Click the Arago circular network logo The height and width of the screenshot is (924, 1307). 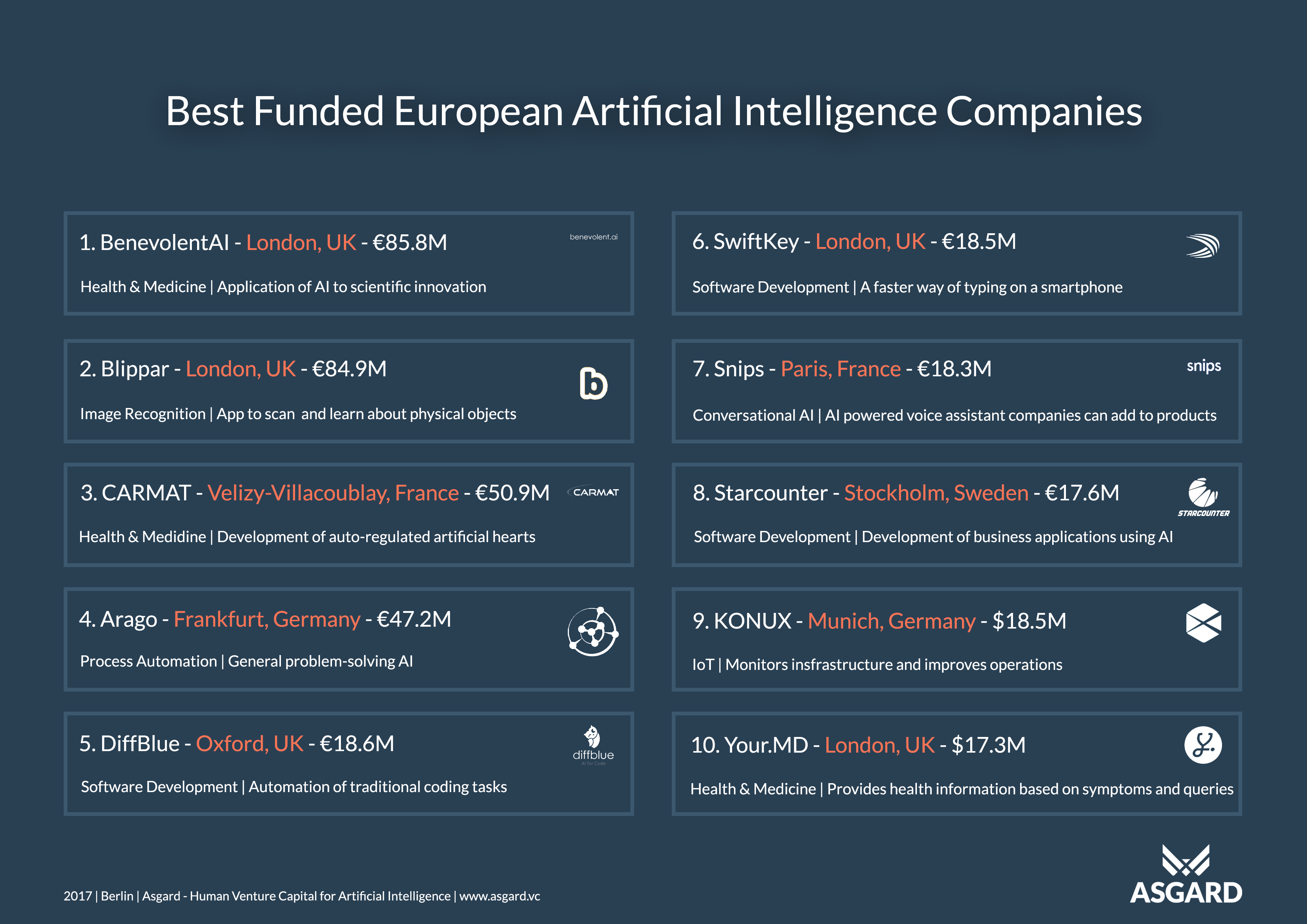coord(593,632)
